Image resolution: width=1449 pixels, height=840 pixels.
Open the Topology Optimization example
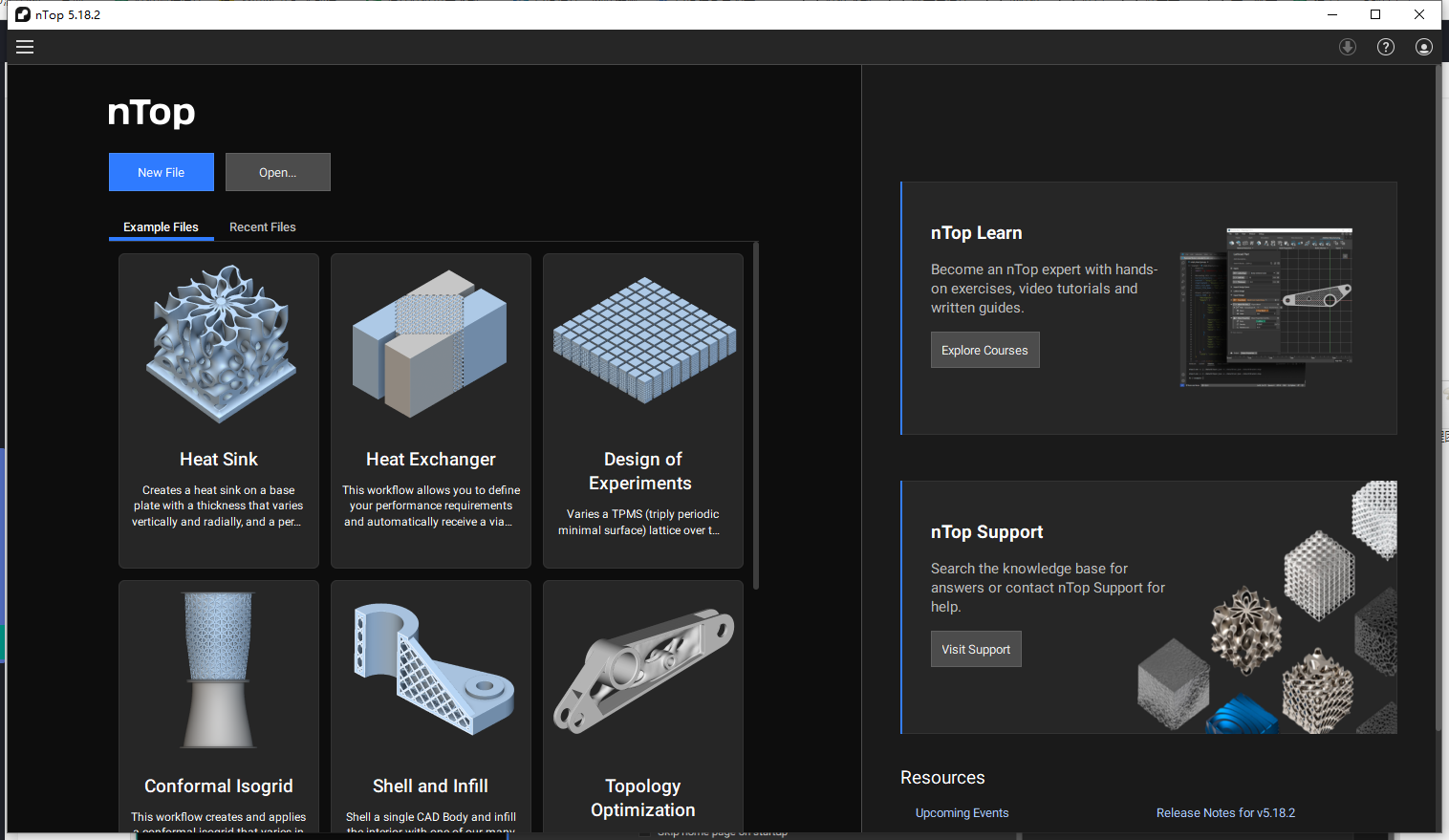click(x=643, y=707)
